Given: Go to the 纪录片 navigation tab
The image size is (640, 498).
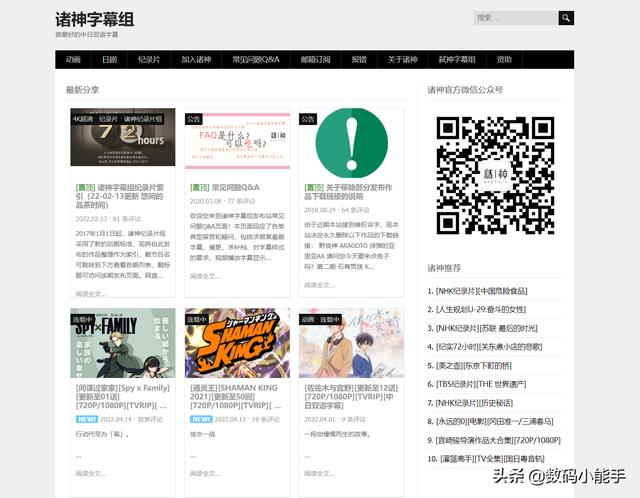Looking at the screenshot, I should tap(149, 60).
